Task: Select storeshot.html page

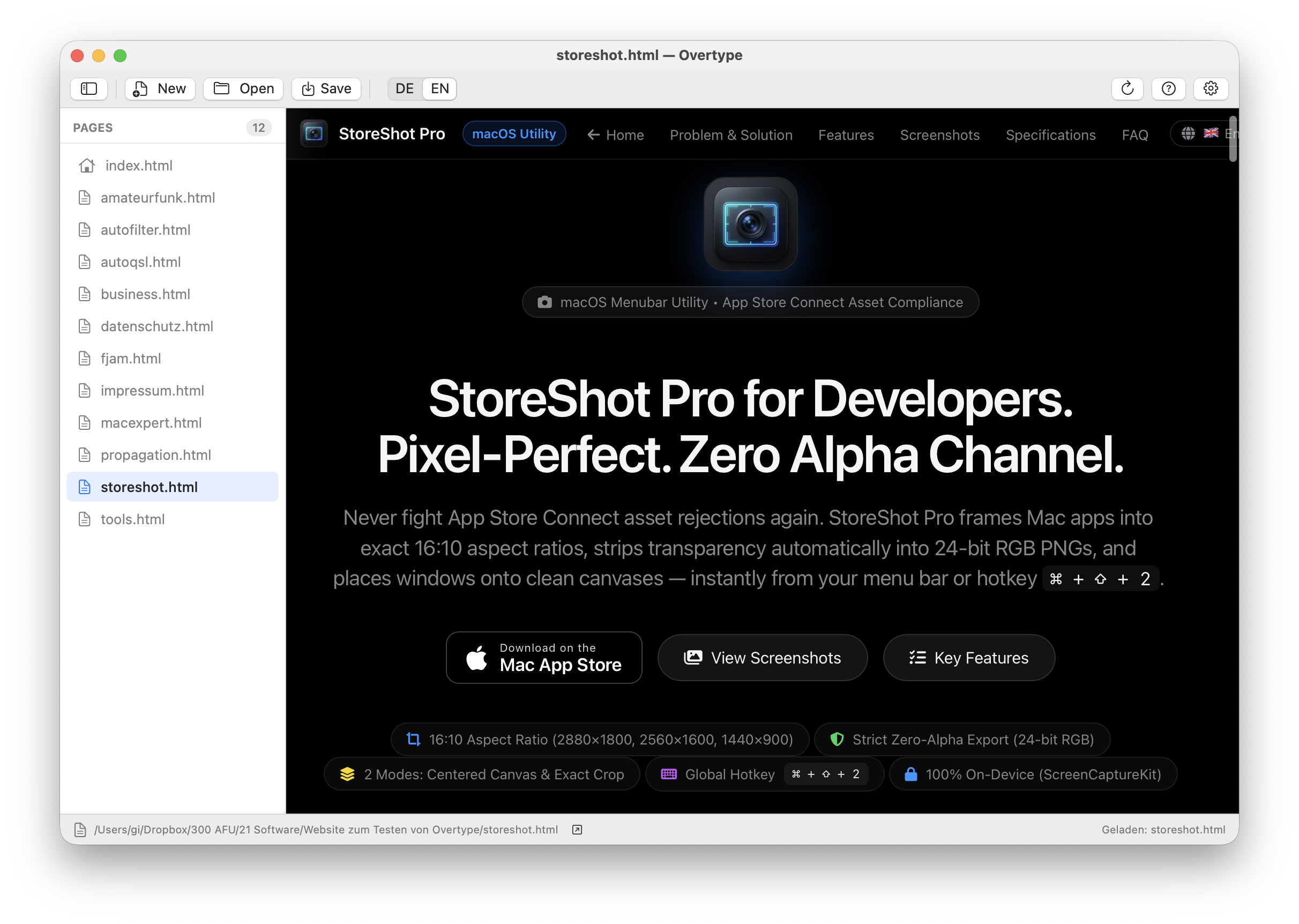Action: point(173,487)
